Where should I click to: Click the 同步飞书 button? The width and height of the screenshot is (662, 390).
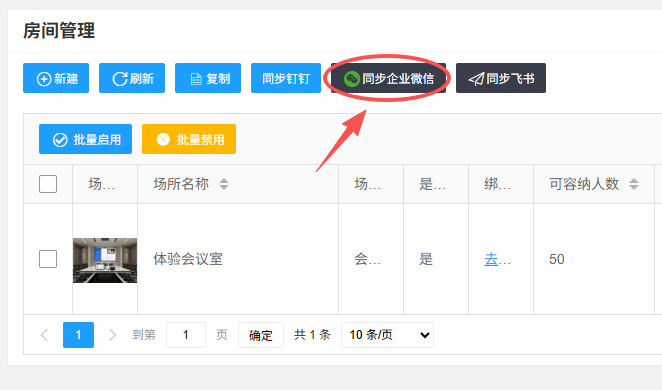point(501,78)
